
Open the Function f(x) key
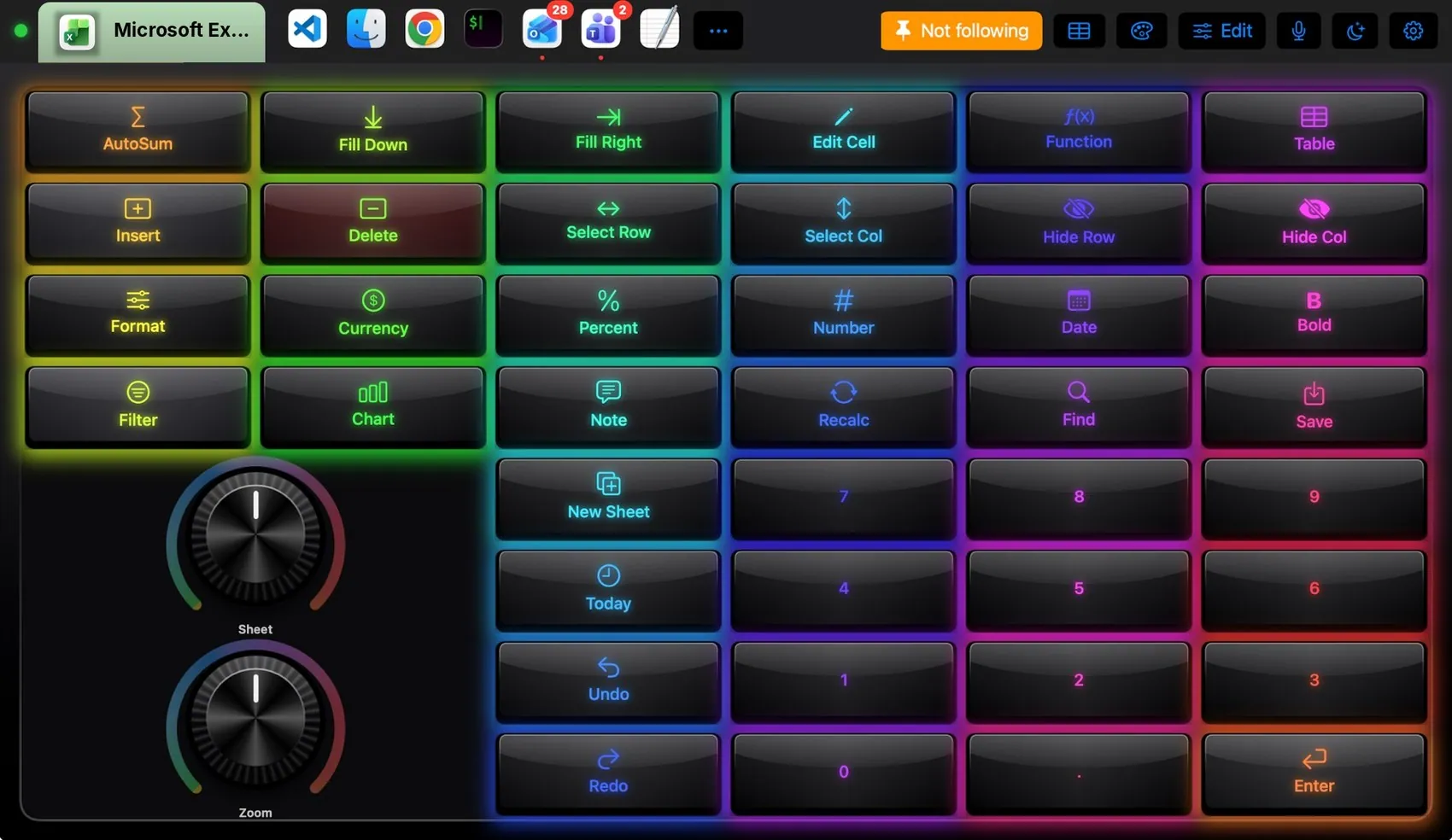[x=1079, y=131]
